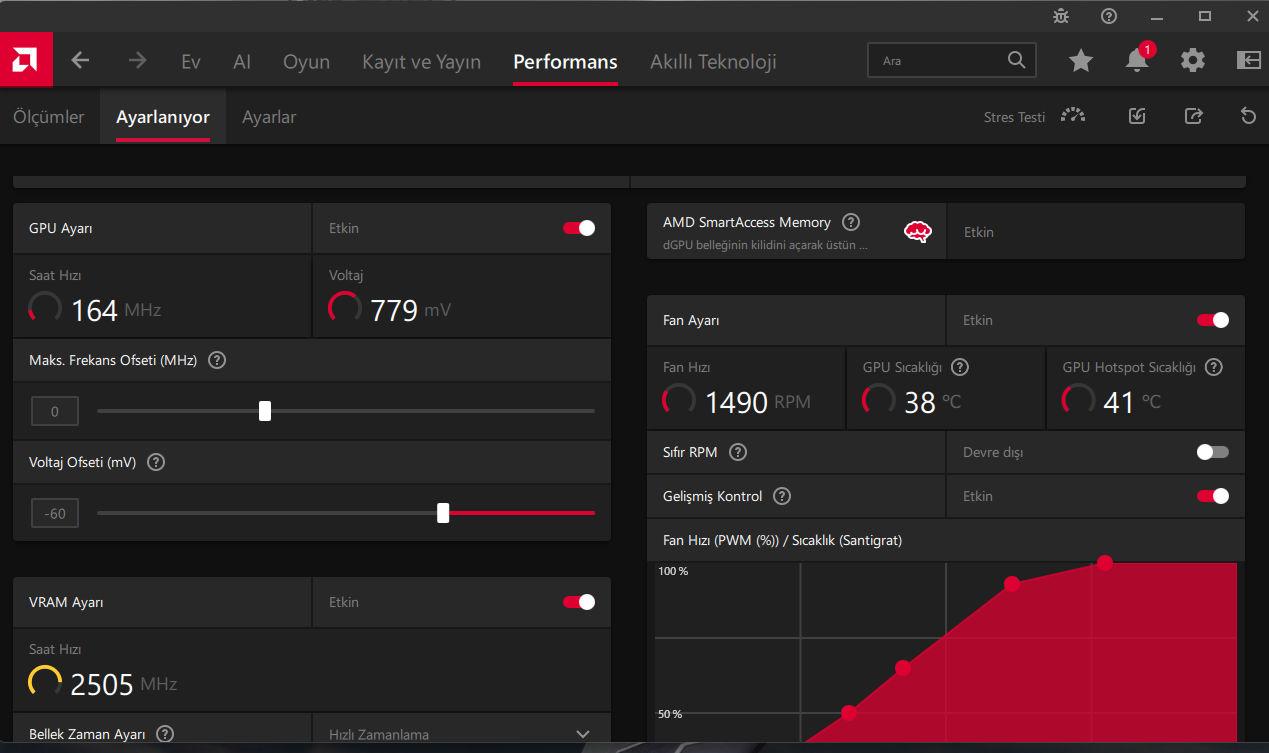Viewport: 1269px width, 753px height.
Task: Click the Maks. Frekans Ofseti slider handle
Action: pyautogui.click(x=265, y=411)
